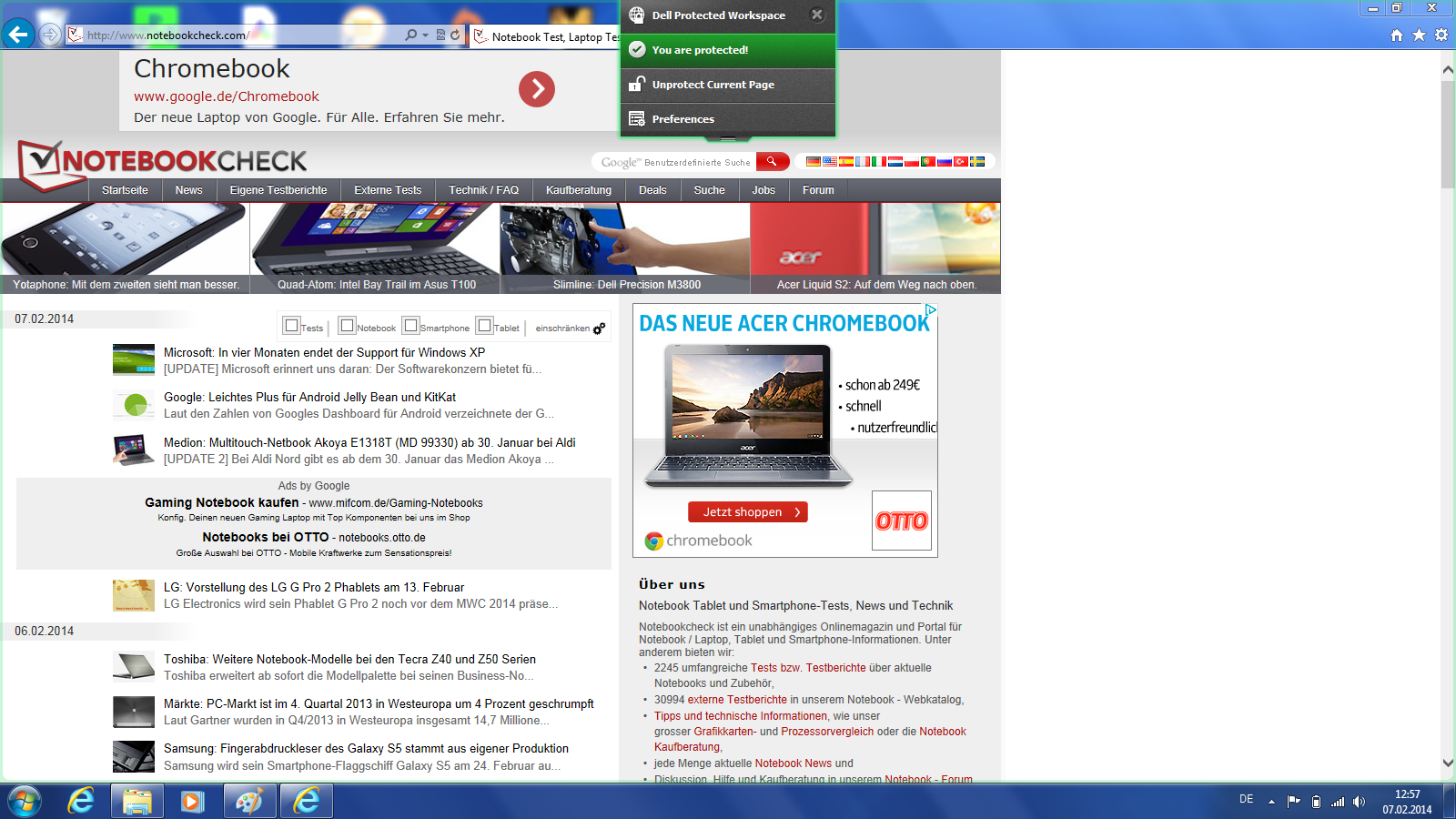Open the address bar autocomplete dropdown arrow
This screenshot has width=1456, height=819.
pos(425,35)
